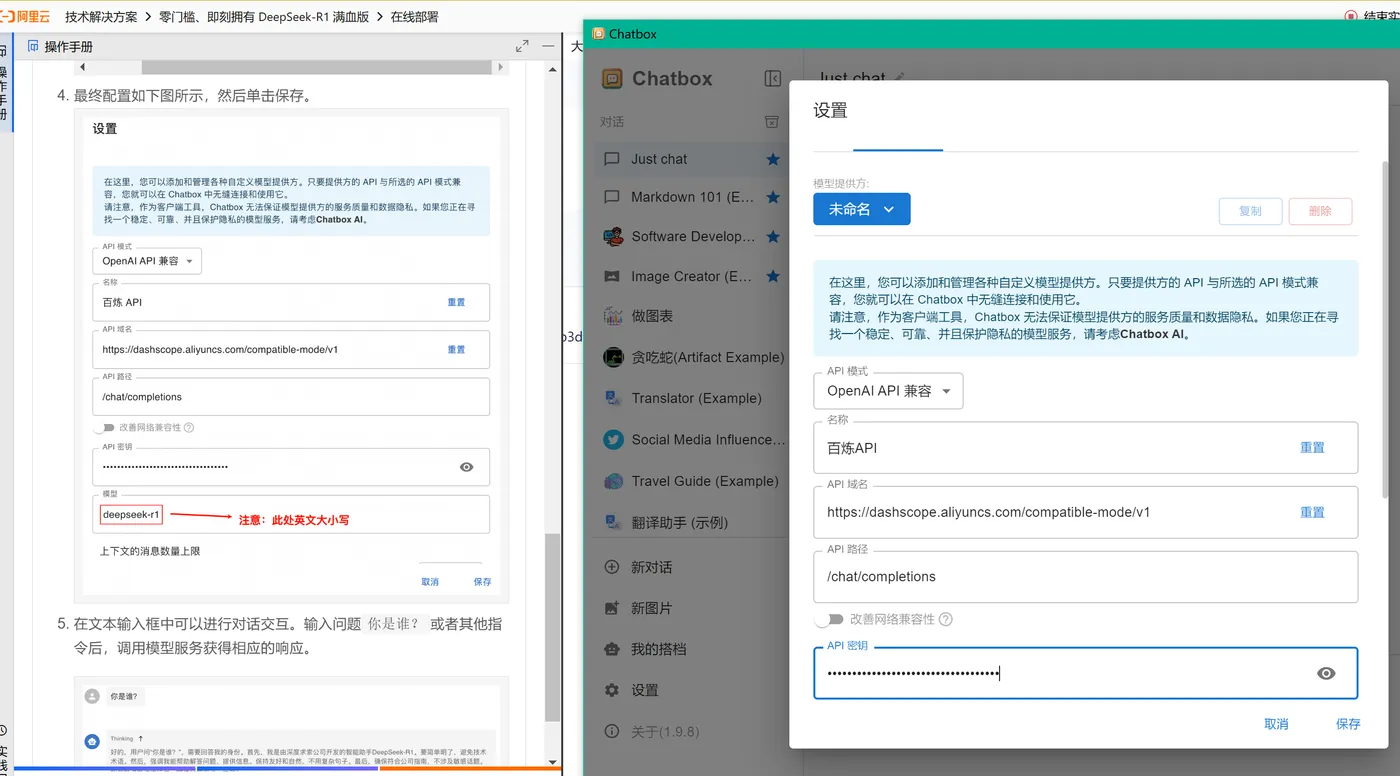
Task: Click the left arrow of the manual's horizontal scrollbar
Action: [x=82, y=67]
